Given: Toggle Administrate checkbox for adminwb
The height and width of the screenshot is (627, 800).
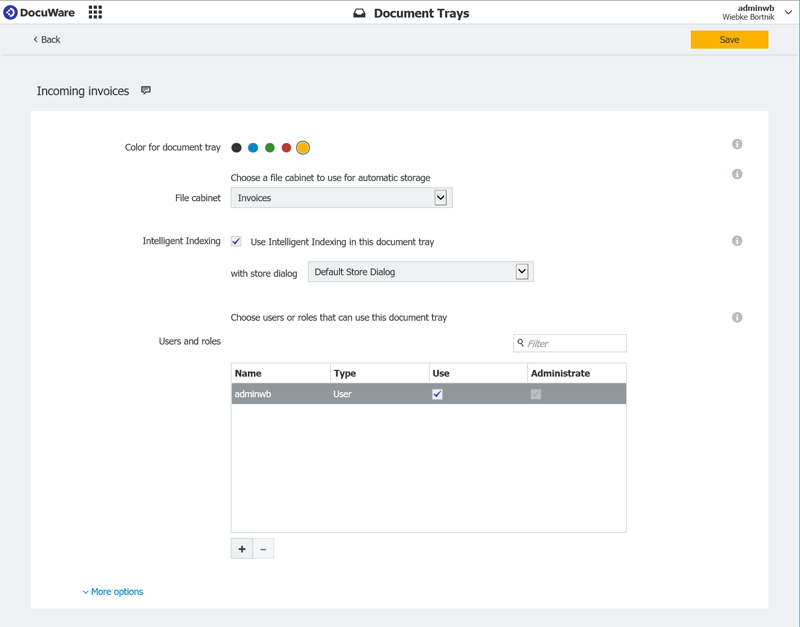Looking at the screenshot, I should [x=536, y=394].
